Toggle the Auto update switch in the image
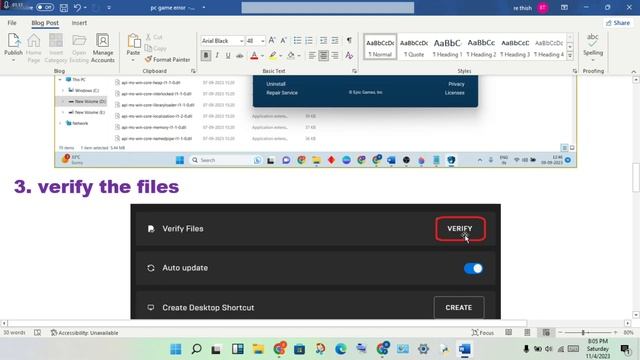 tap(473, 268)
